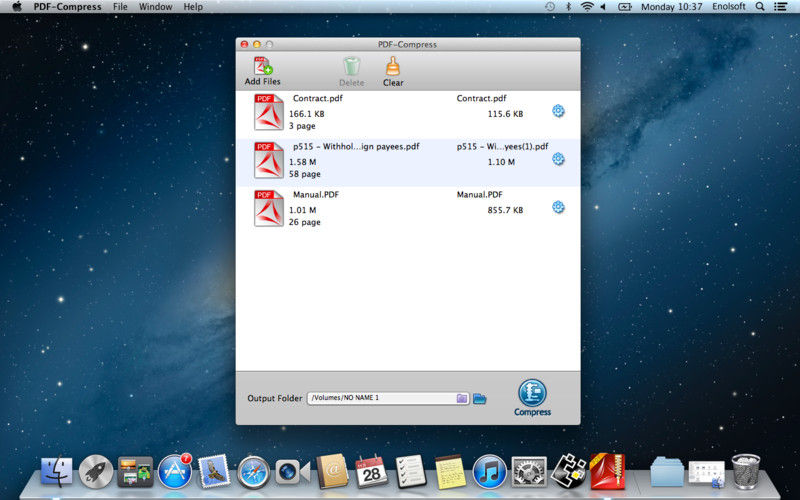800x500 pixels.
Task: Open yellow Notes icon in Dock
Action: (x=451, y=472)
